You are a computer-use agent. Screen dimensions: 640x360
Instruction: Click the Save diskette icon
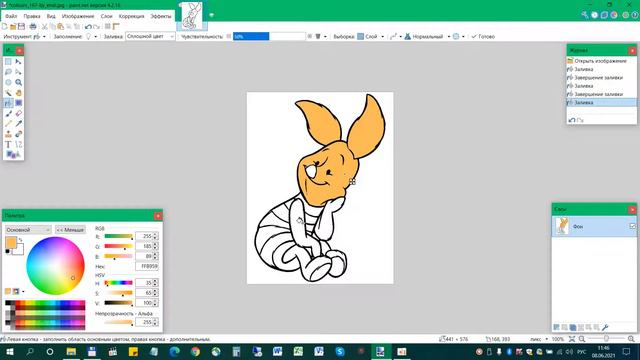[21, 27]
